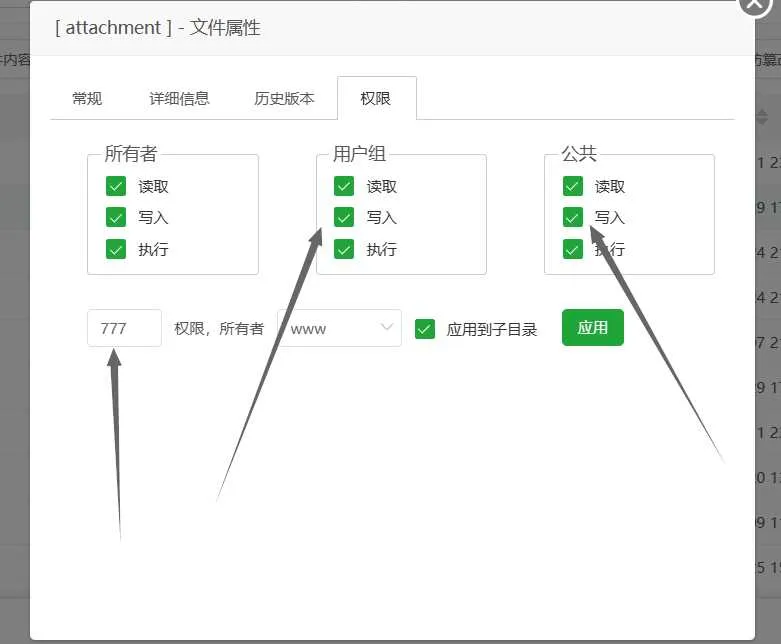
Task: Click the 777 permission input field
Action: tap(124, 328)
